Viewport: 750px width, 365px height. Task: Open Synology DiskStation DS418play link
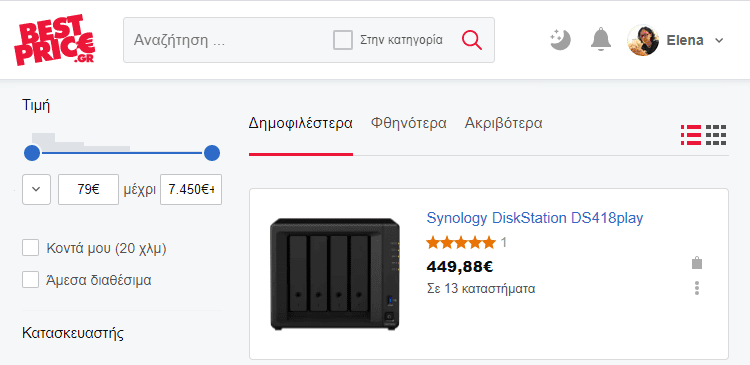click(x=535, y=218)
